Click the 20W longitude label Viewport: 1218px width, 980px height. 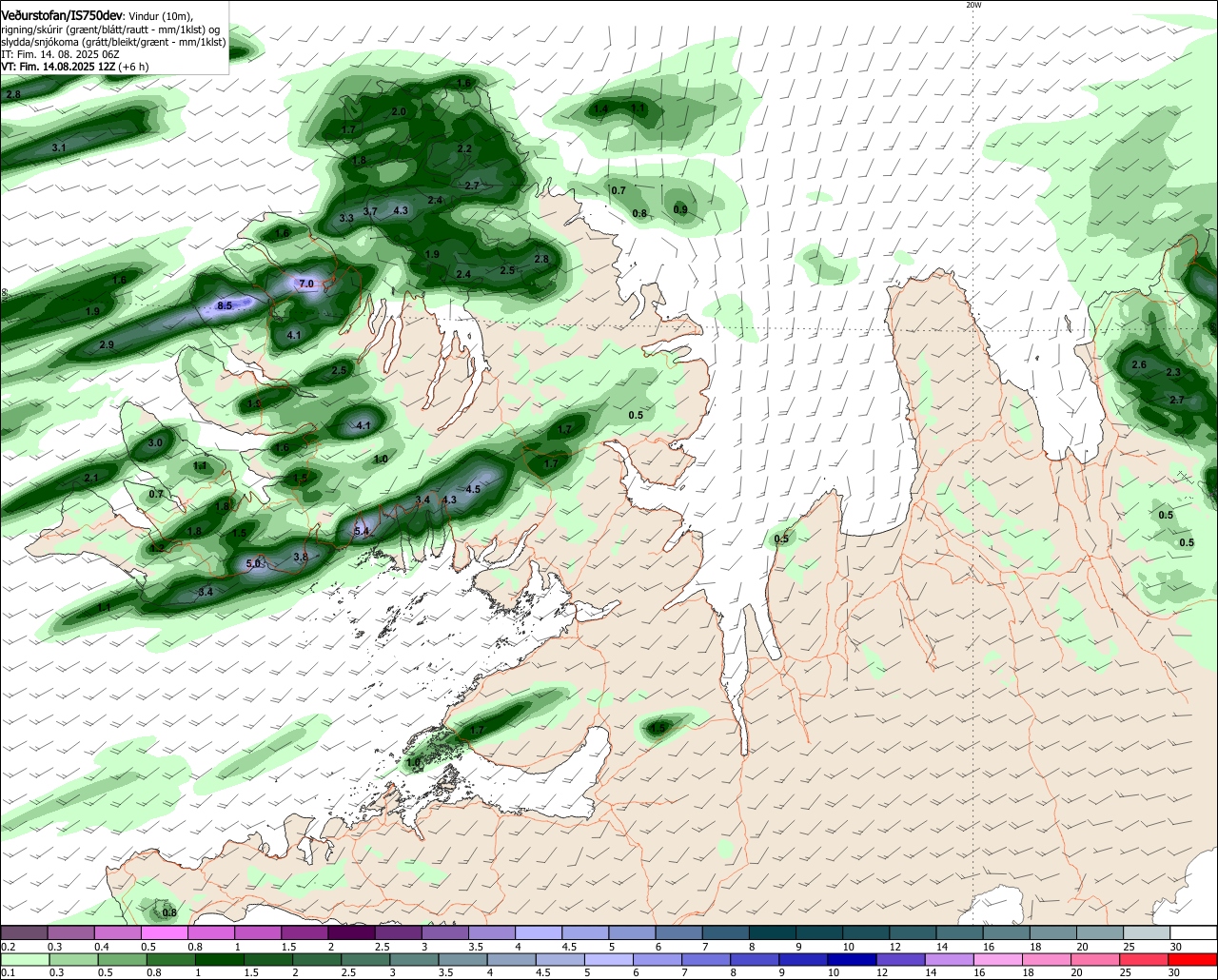pos(973,5)
